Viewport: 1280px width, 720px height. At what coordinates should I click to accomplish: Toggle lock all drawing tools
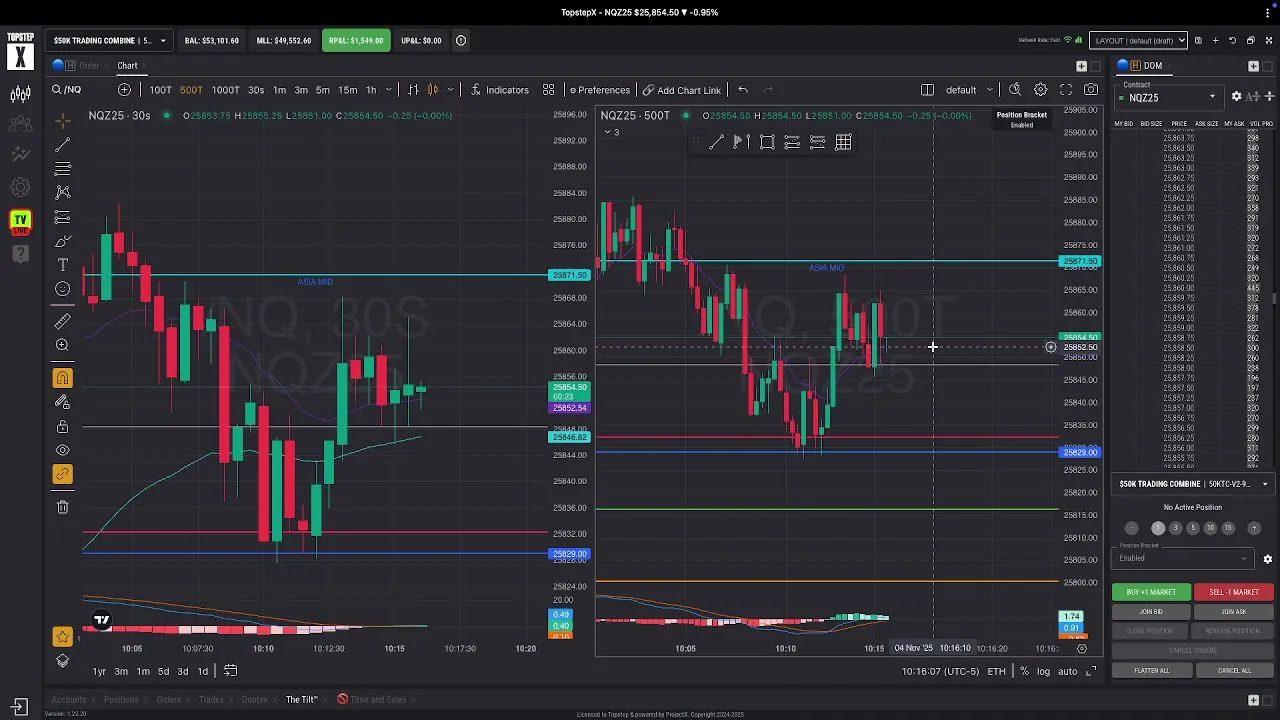click(62, 427)
